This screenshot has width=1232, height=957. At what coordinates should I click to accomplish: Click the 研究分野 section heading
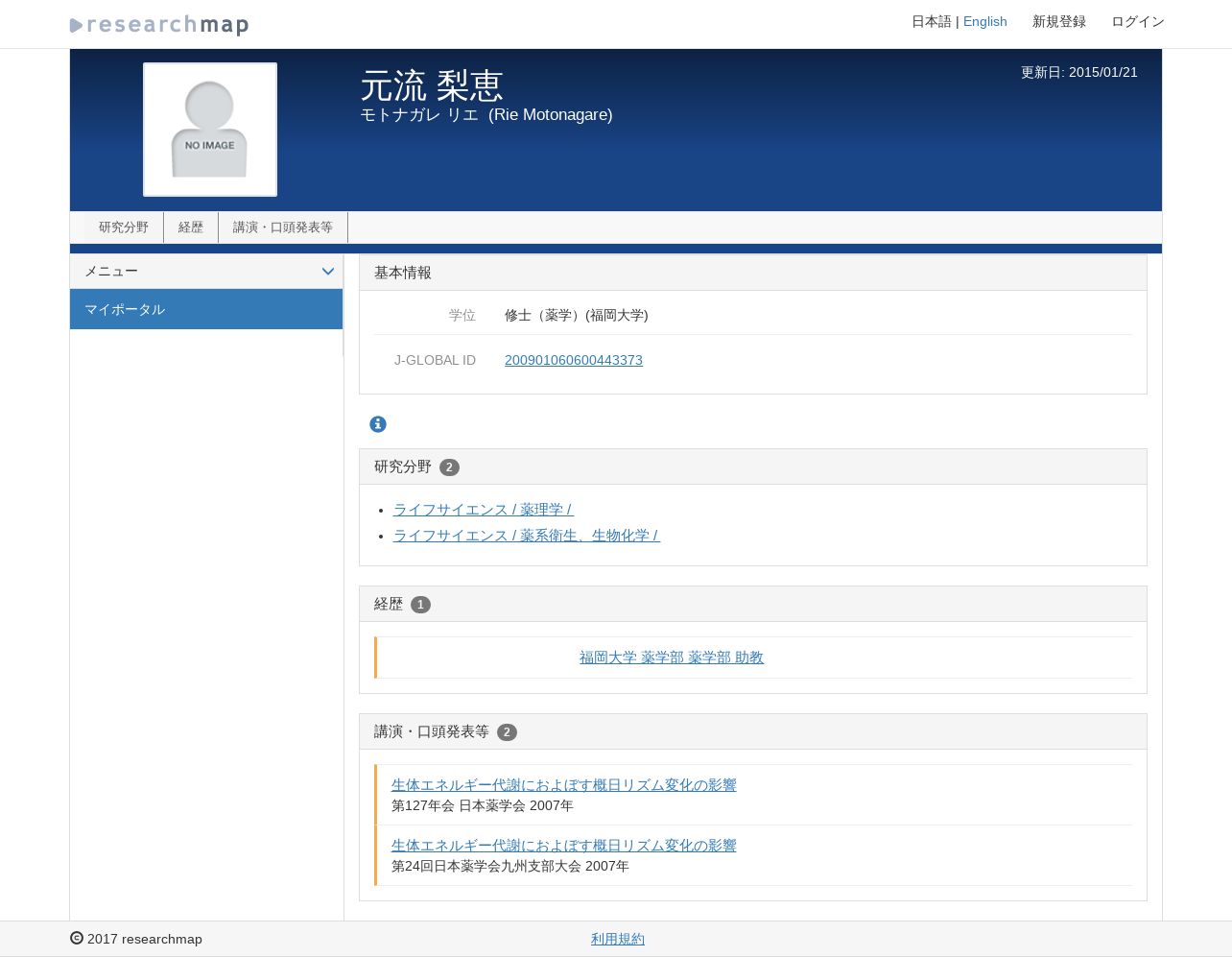(x=403, y=467)
